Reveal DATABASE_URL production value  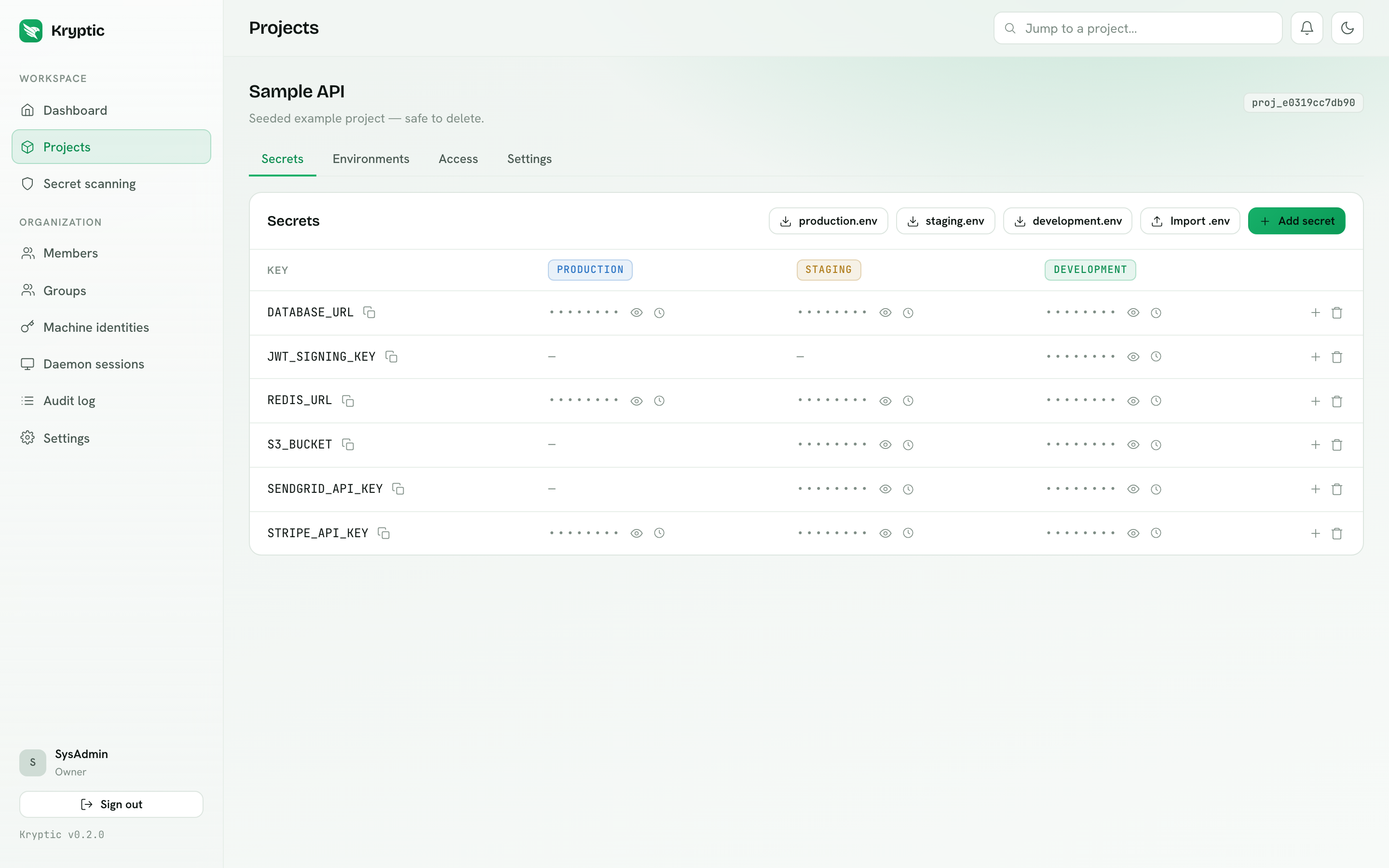point(637,313)
